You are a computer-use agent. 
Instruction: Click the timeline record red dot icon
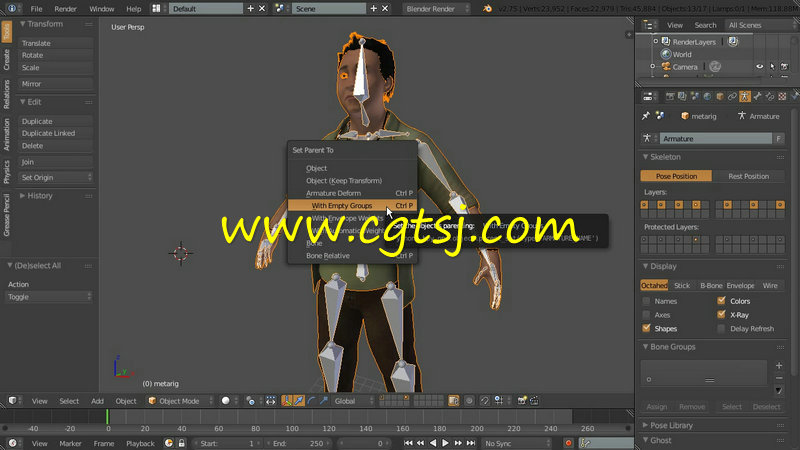(568, 443)
